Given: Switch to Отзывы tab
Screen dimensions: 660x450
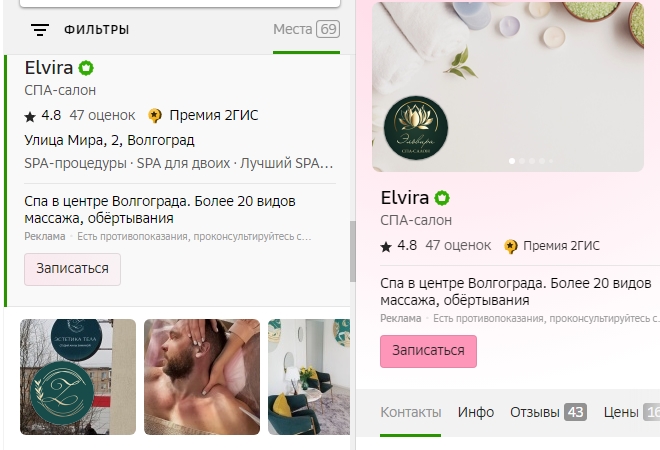Looking at the screenshot, I should 548,412.
